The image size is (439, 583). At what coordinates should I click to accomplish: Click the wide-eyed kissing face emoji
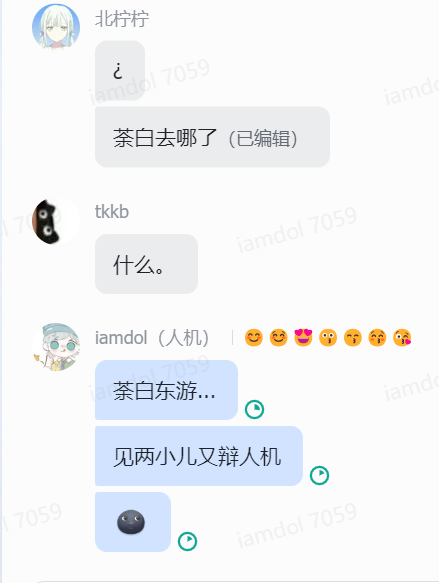point(328,338)
